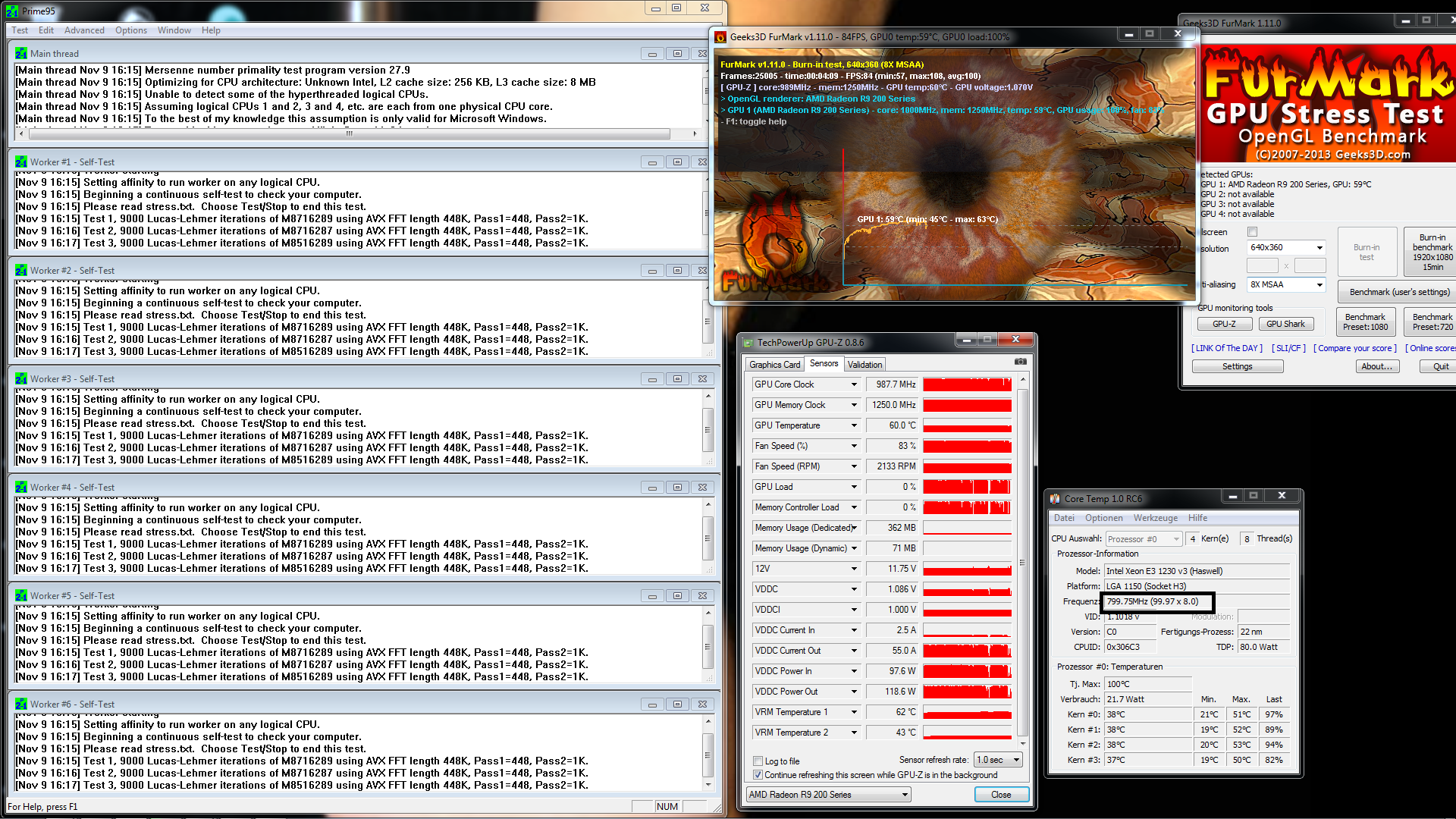Enable the Log to file checkbox
Viewport: 1456px width, 819px height.
pyautogui.click(x=758, y=761)
